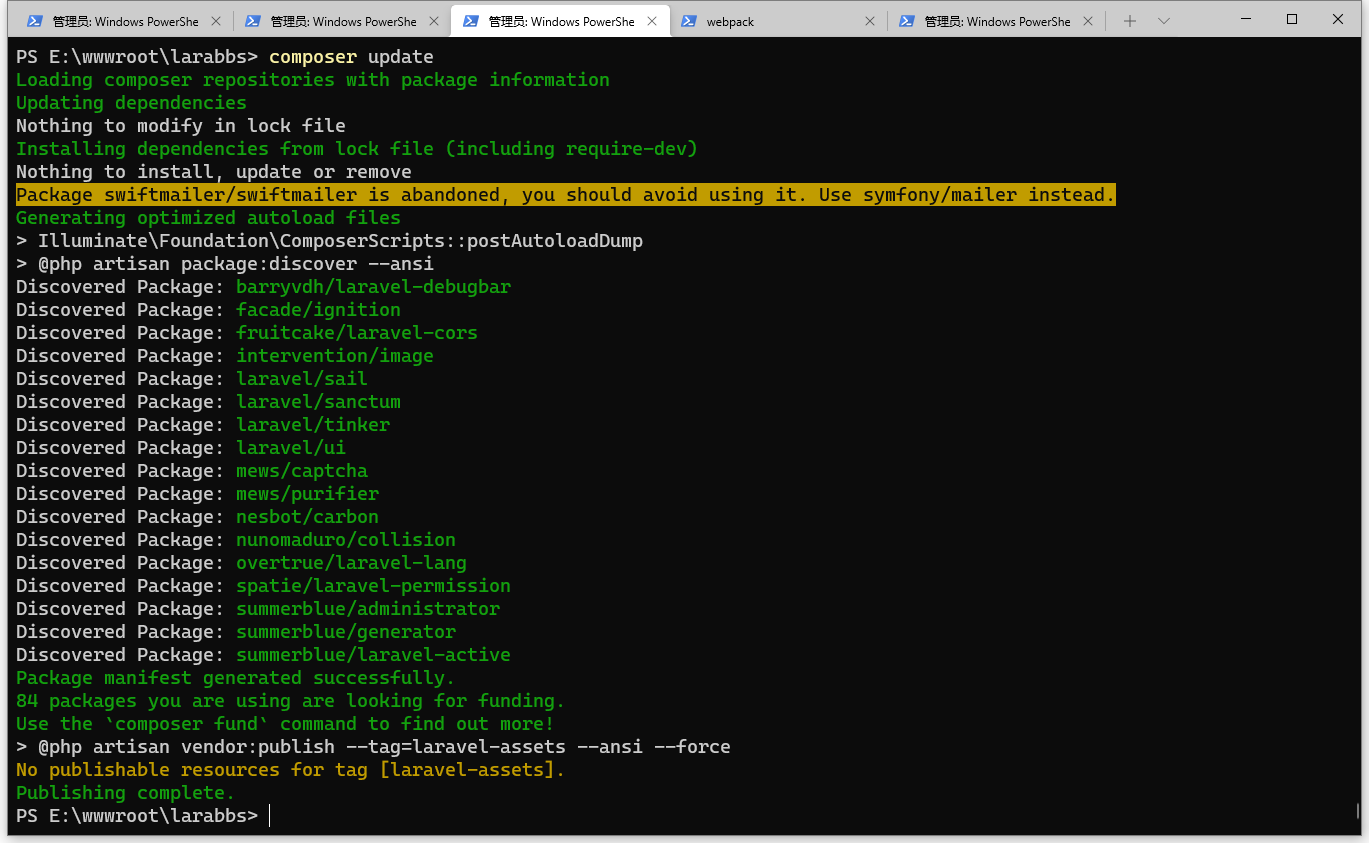
Task: Click the PowerShell icon on the last tab
Action: tap(906, 21)
